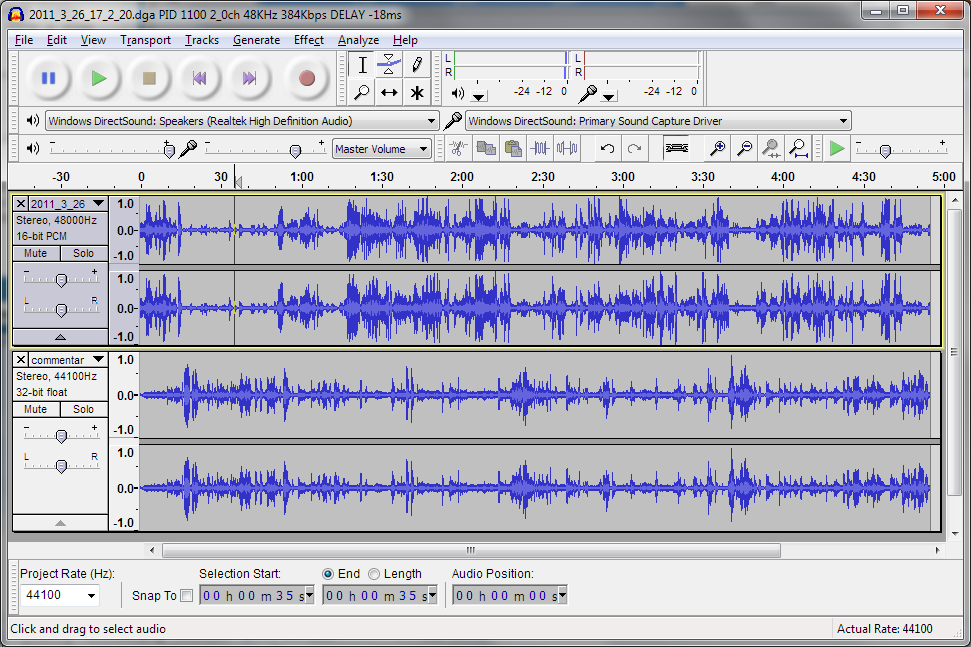Click the Cut scissors icon

[458, 149]
